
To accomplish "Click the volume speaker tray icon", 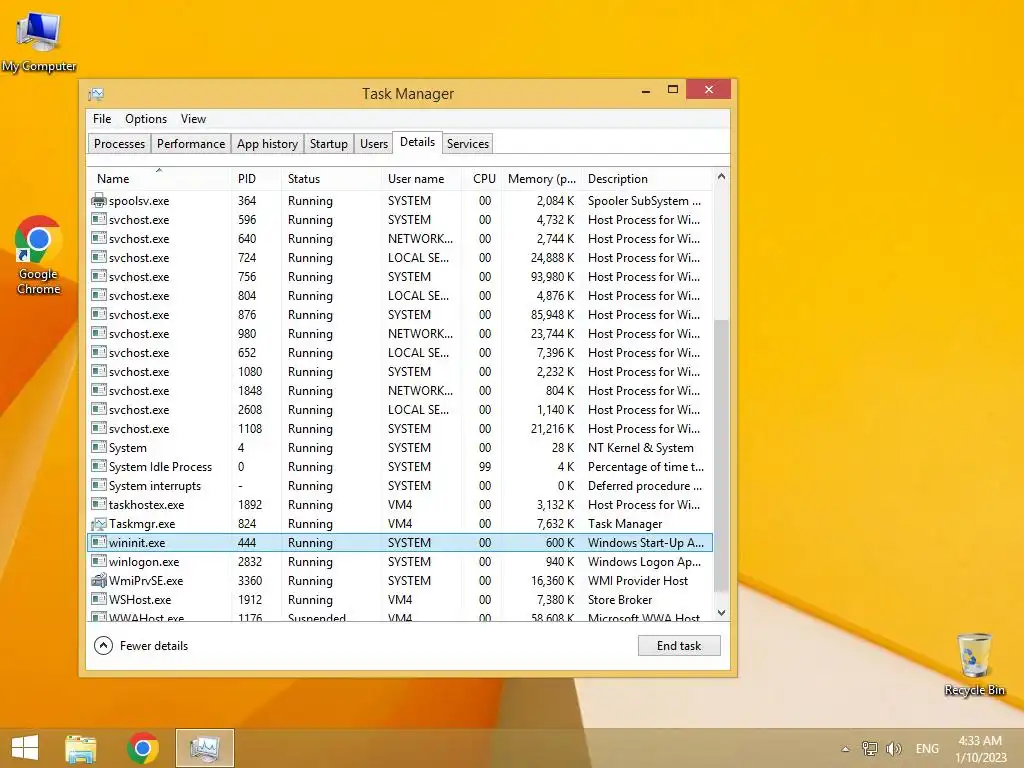I will pyautogui.click(x=893, y=749).
